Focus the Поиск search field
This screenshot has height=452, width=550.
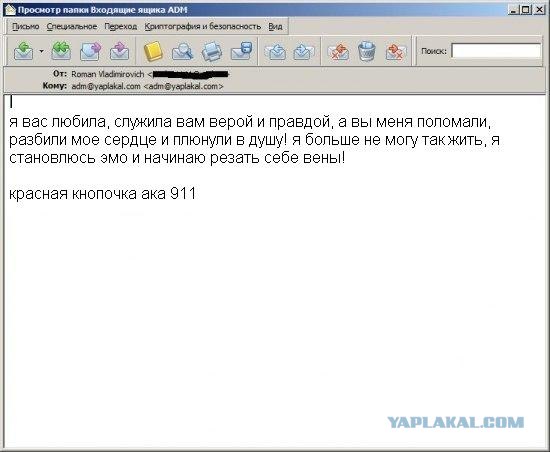[x=496, y=51]
